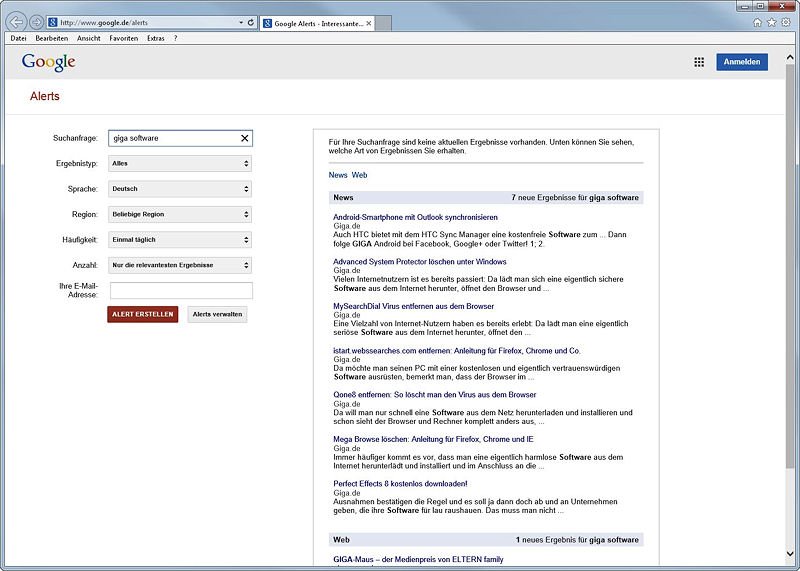This screenshot has height=571, width=800.
Task: Click the Suchanfrage: label
Action: 75,138
